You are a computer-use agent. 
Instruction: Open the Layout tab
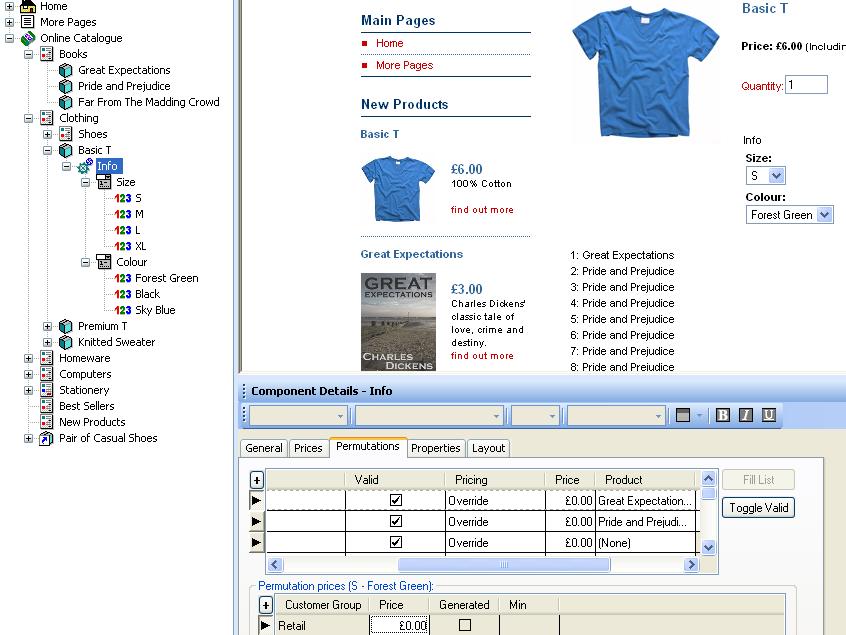[x=488, y=448]
